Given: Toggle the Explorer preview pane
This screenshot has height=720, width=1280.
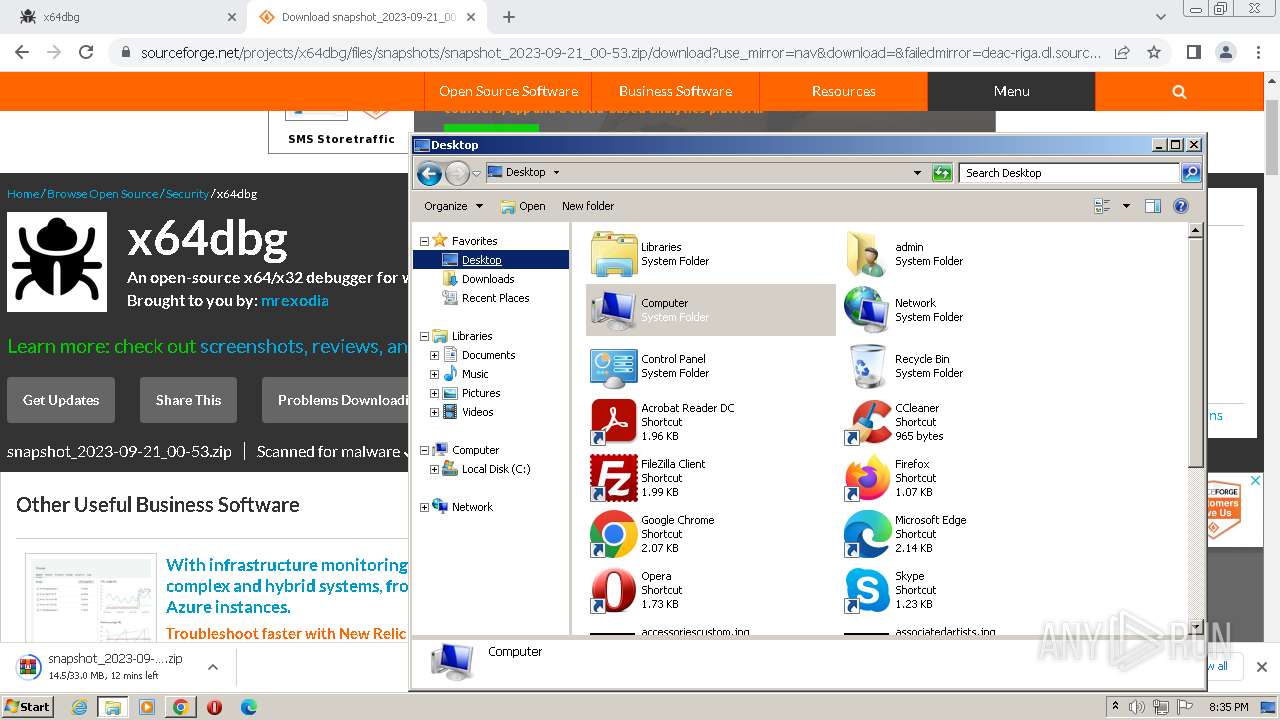Looking at the screenshot, I should click(x=1153, y=206).
